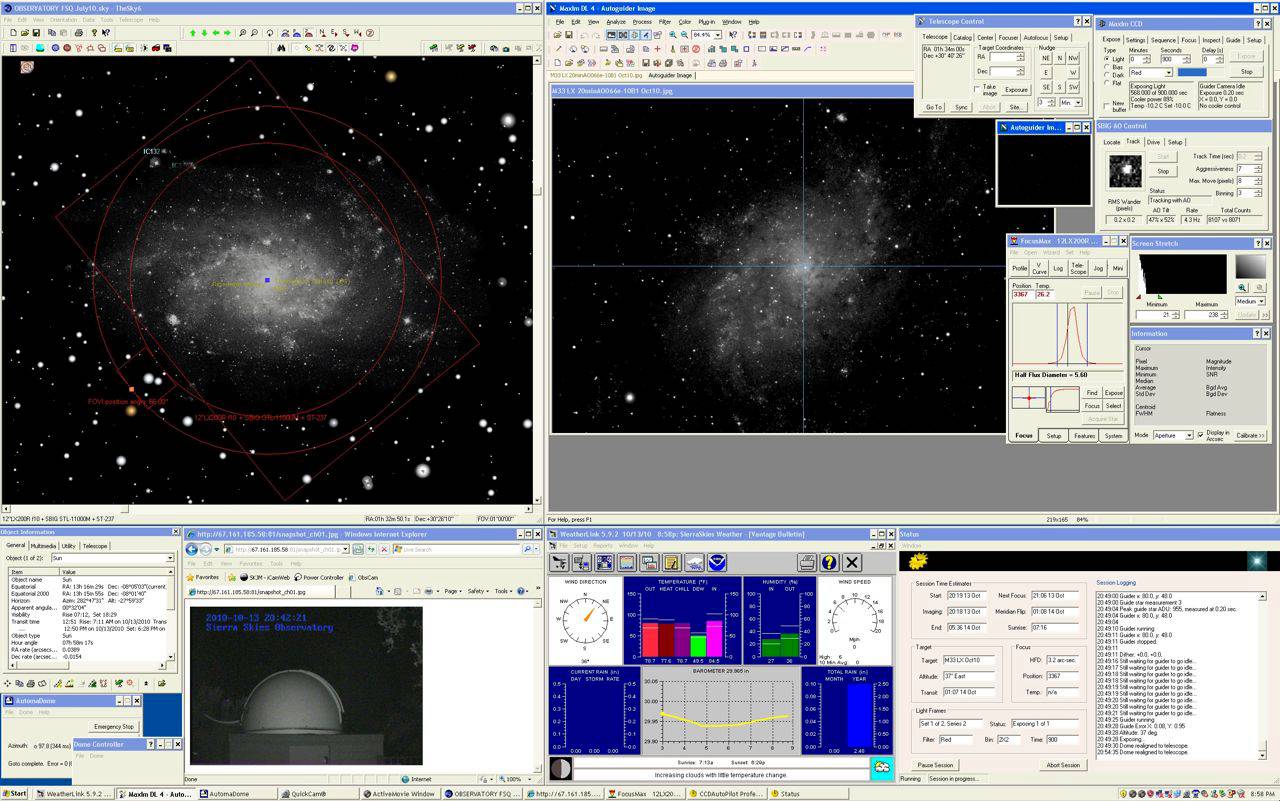The image size is (1280, 801).
Task: Open the Analyze menu in MaxIm DL
Action: pyautogui.click(x=616, y=21)
